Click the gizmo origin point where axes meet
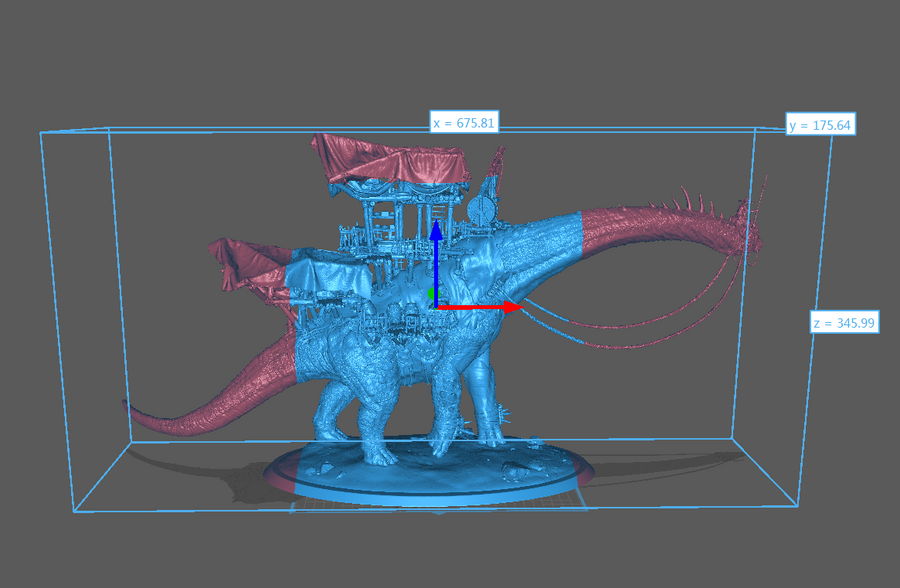The height and width of the screenshot is (588, 900). coord(437,310)
